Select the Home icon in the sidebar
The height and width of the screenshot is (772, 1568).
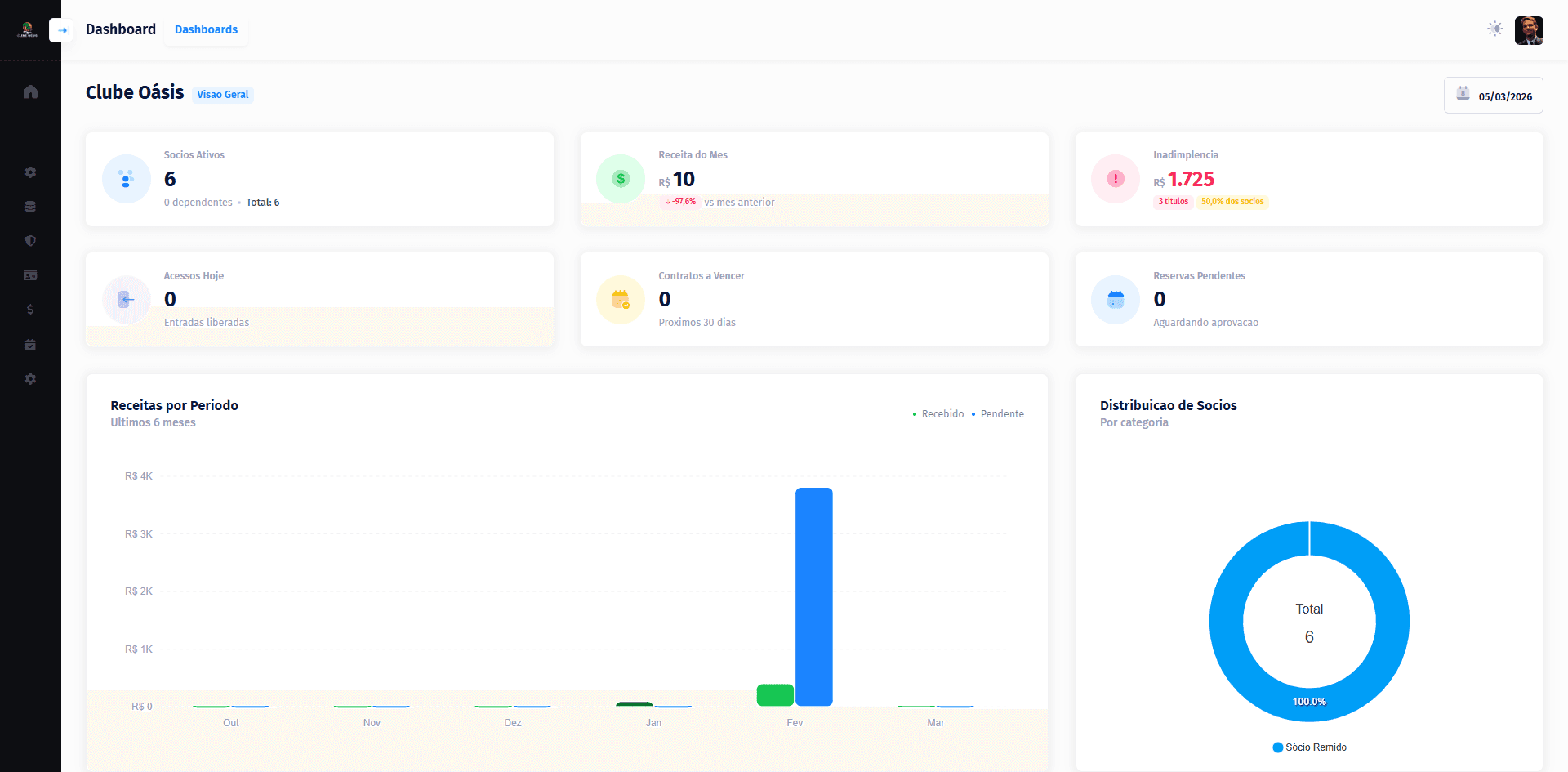[x=30, y=91]
